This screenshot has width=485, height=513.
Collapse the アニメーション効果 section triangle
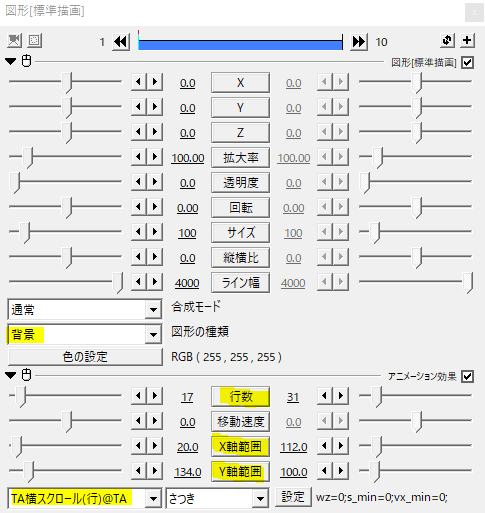10,375
